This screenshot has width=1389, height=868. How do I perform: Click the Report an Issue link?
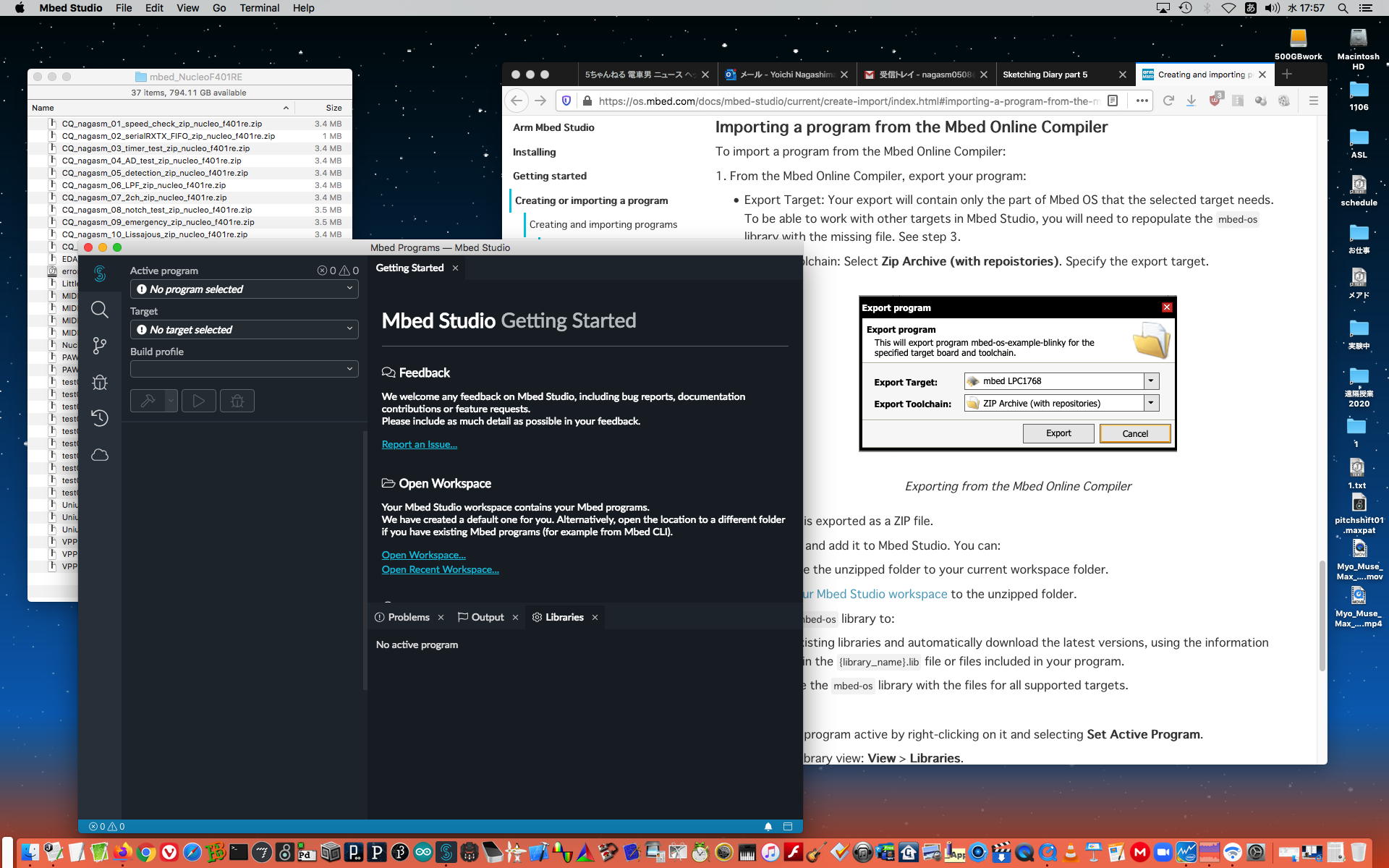(x=419, y=444)
